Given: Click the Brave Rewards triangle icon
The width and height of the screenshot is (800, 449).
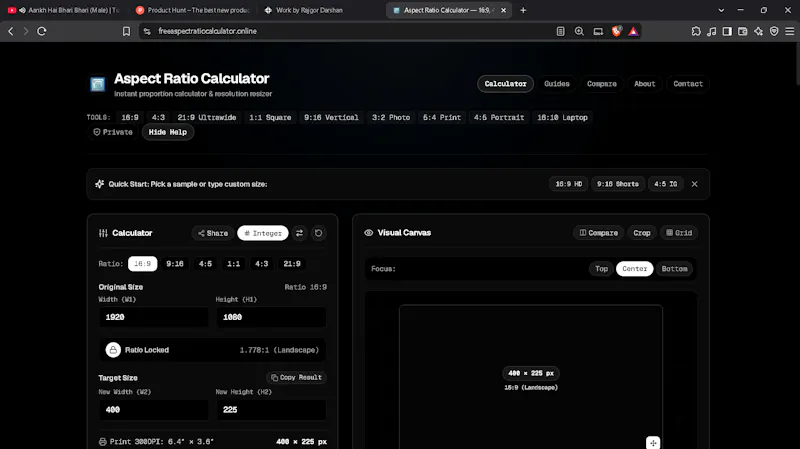Looking at the screenshot, I should point(633,31).
